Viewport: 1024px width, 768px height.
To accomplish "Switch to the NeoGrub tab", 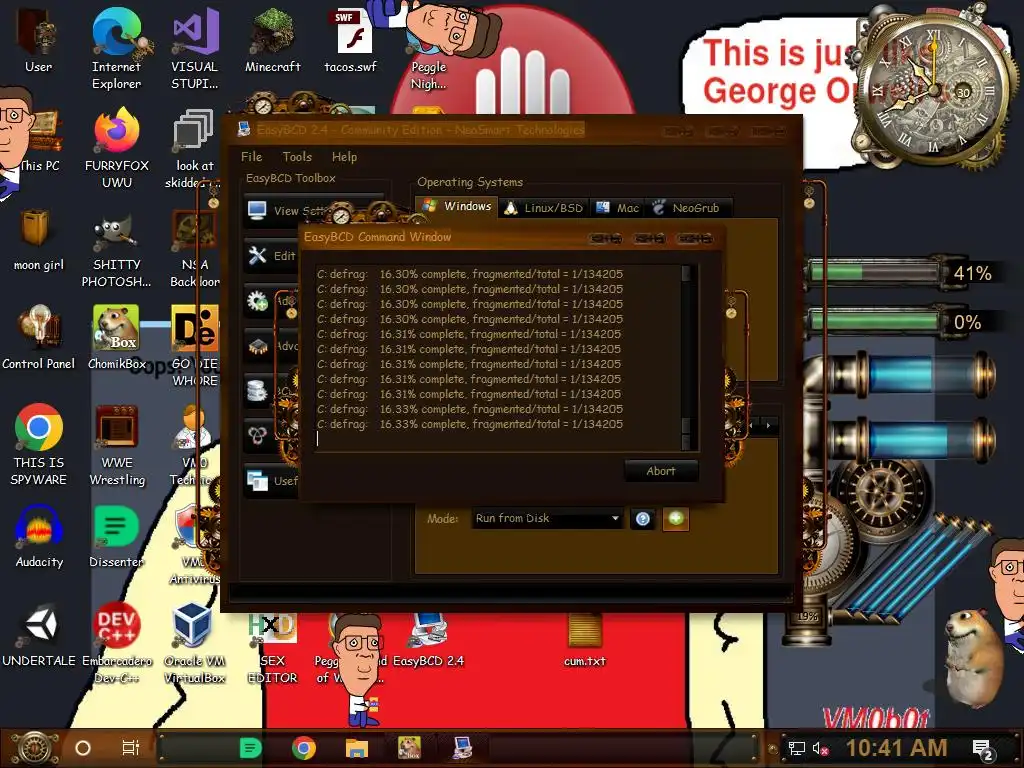I will pyautogui.click(x=688, y=208).
